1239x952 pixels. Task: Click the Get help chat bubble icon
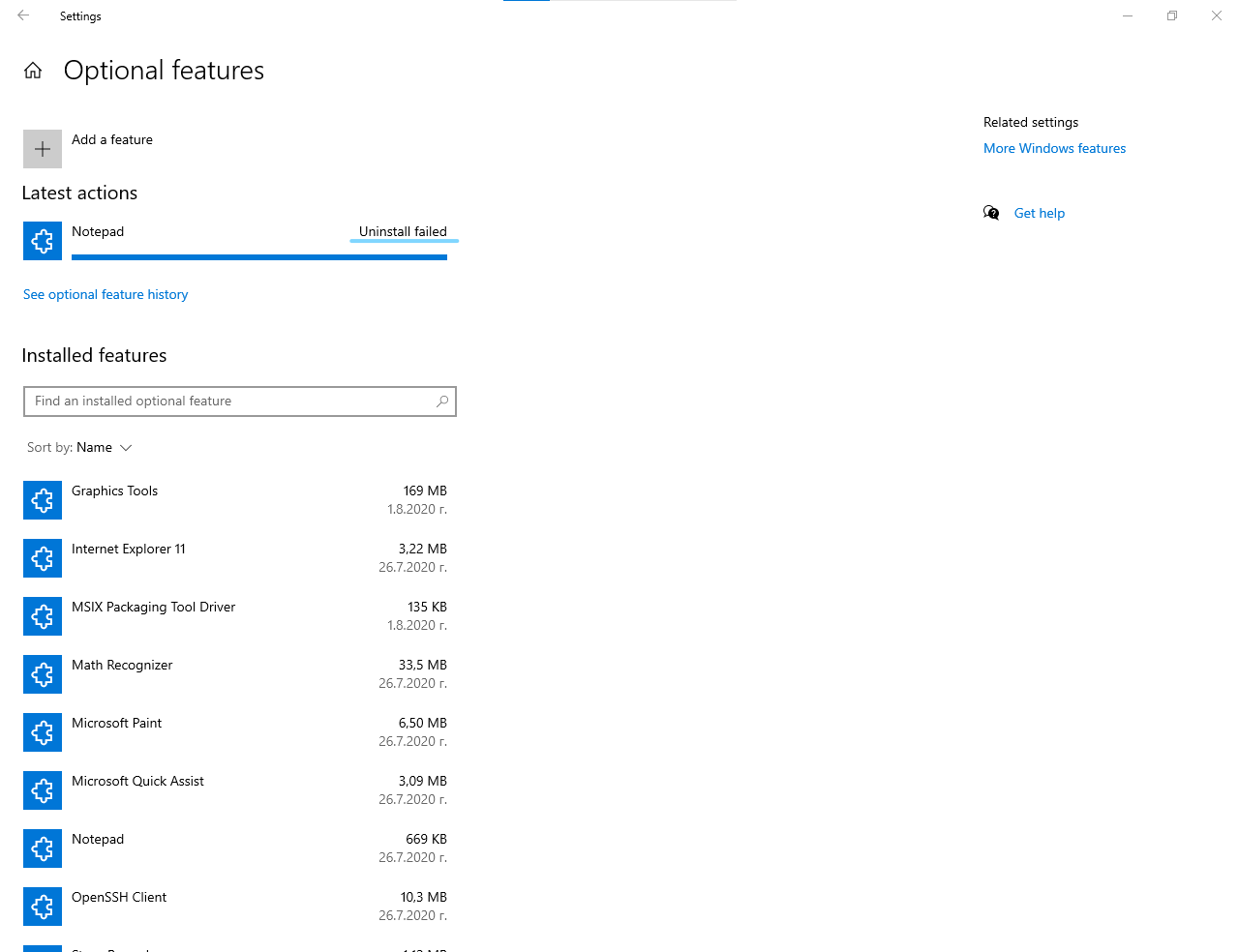pos(991,213)
